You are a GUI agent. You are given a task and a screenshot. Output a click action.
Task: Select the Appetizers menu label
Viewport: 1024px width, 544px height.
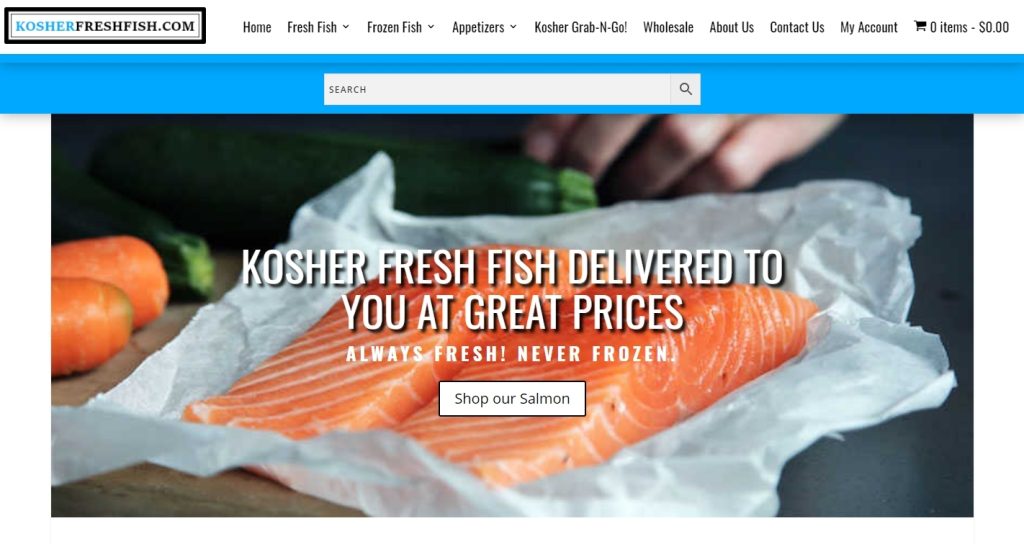click(x=478, y=27)
